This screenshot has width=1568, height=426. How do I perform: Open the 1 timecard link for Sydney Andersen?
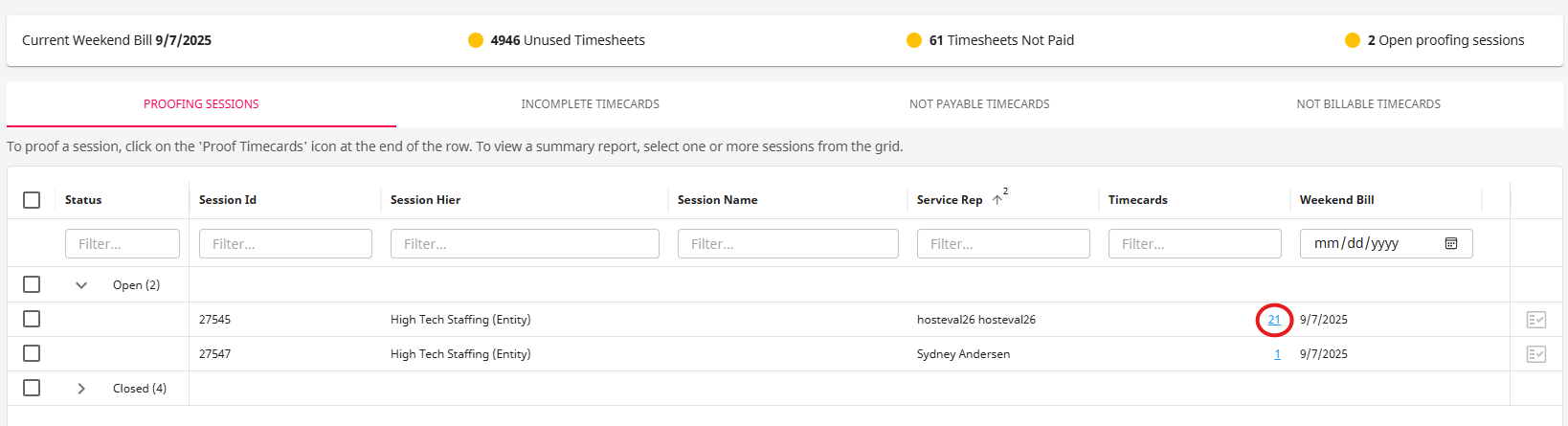click(1277, 354)
